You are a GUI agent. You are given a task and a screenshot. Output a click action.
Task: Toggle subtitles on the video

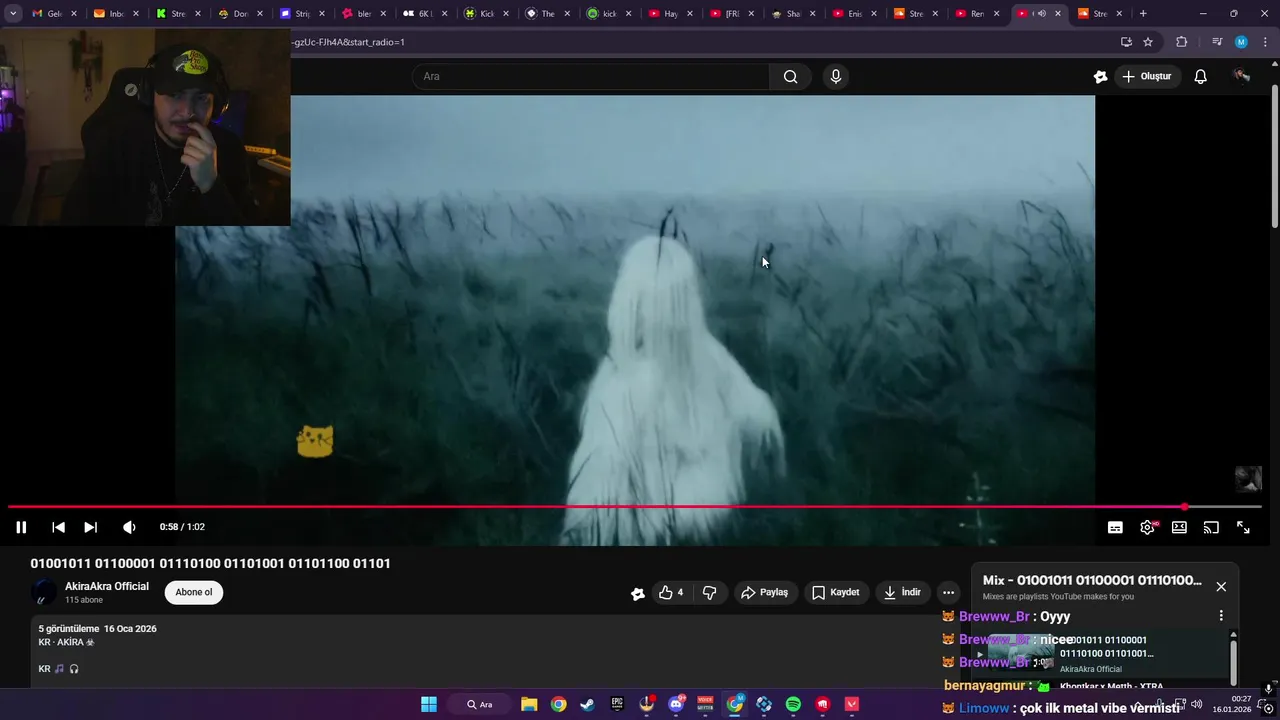[1115, 527]
